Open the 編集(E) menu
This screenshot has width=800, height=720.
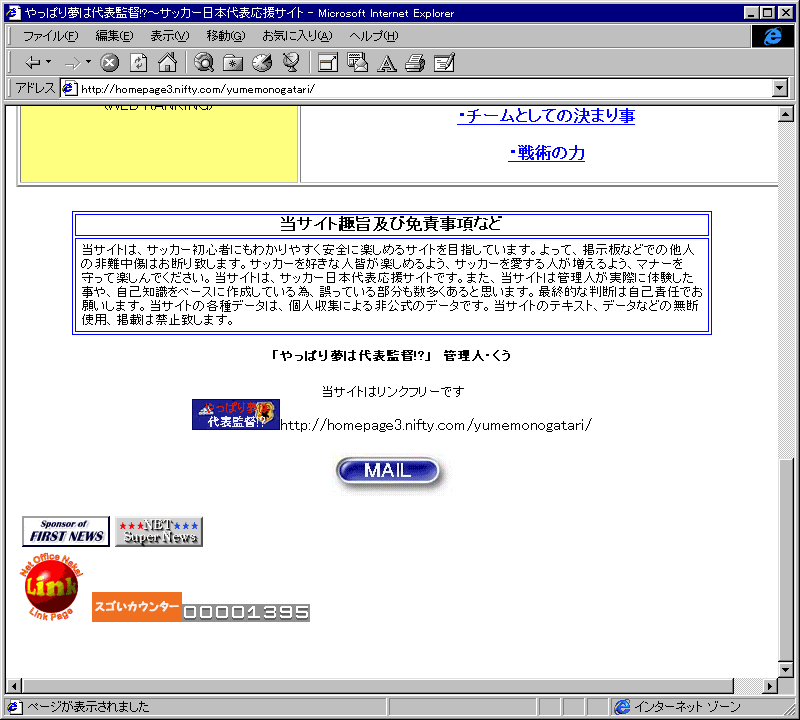[x=114, y=36]
